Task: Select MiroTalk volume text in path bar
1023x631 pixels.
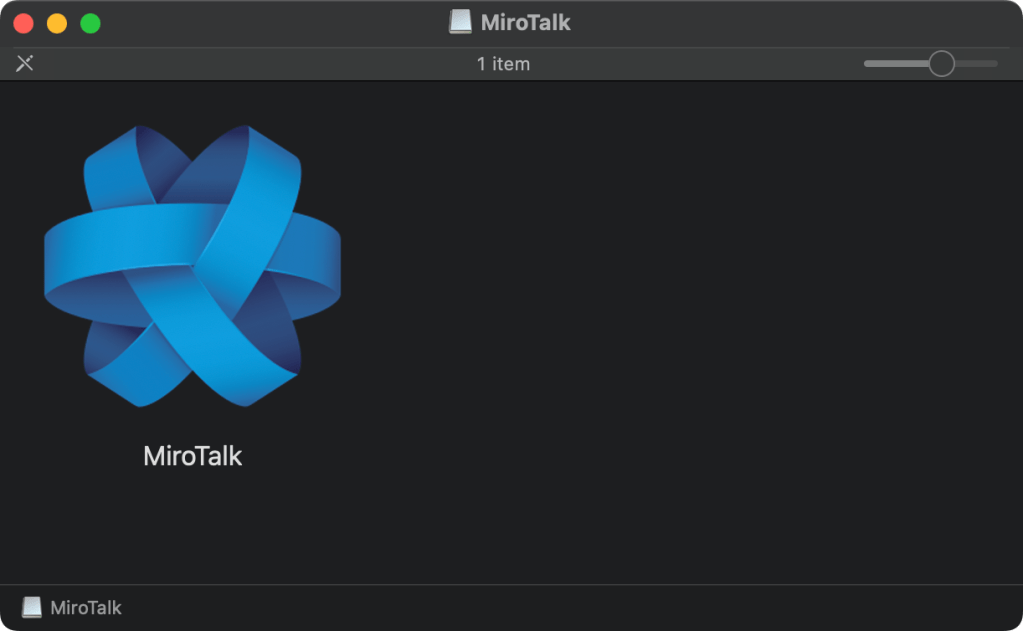Action: pos(86,607)
